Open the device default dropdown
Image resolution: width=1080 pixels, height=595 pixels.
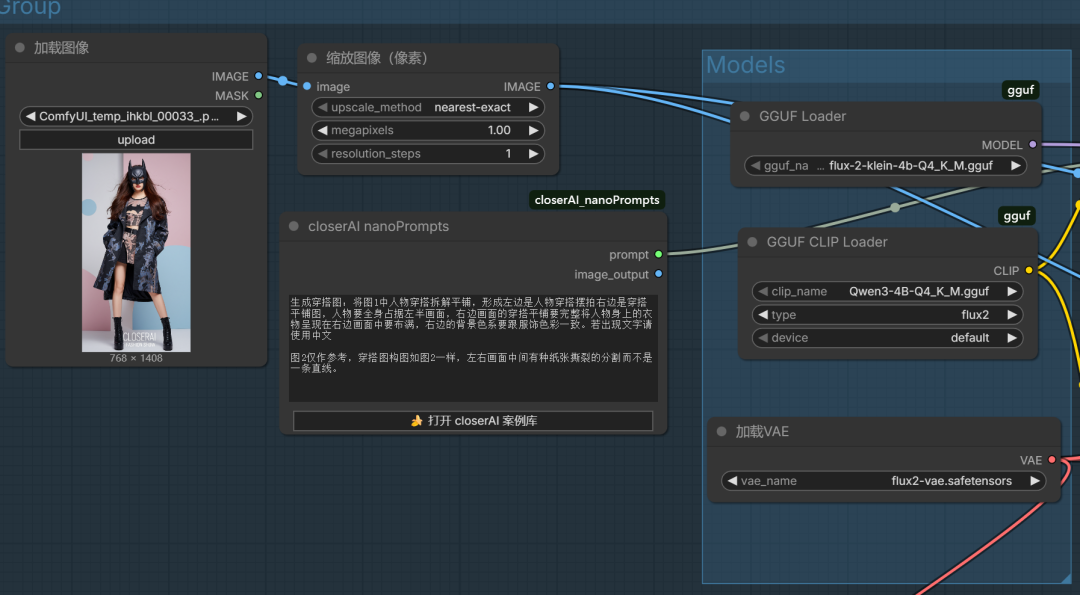click(x=887, y=337)
